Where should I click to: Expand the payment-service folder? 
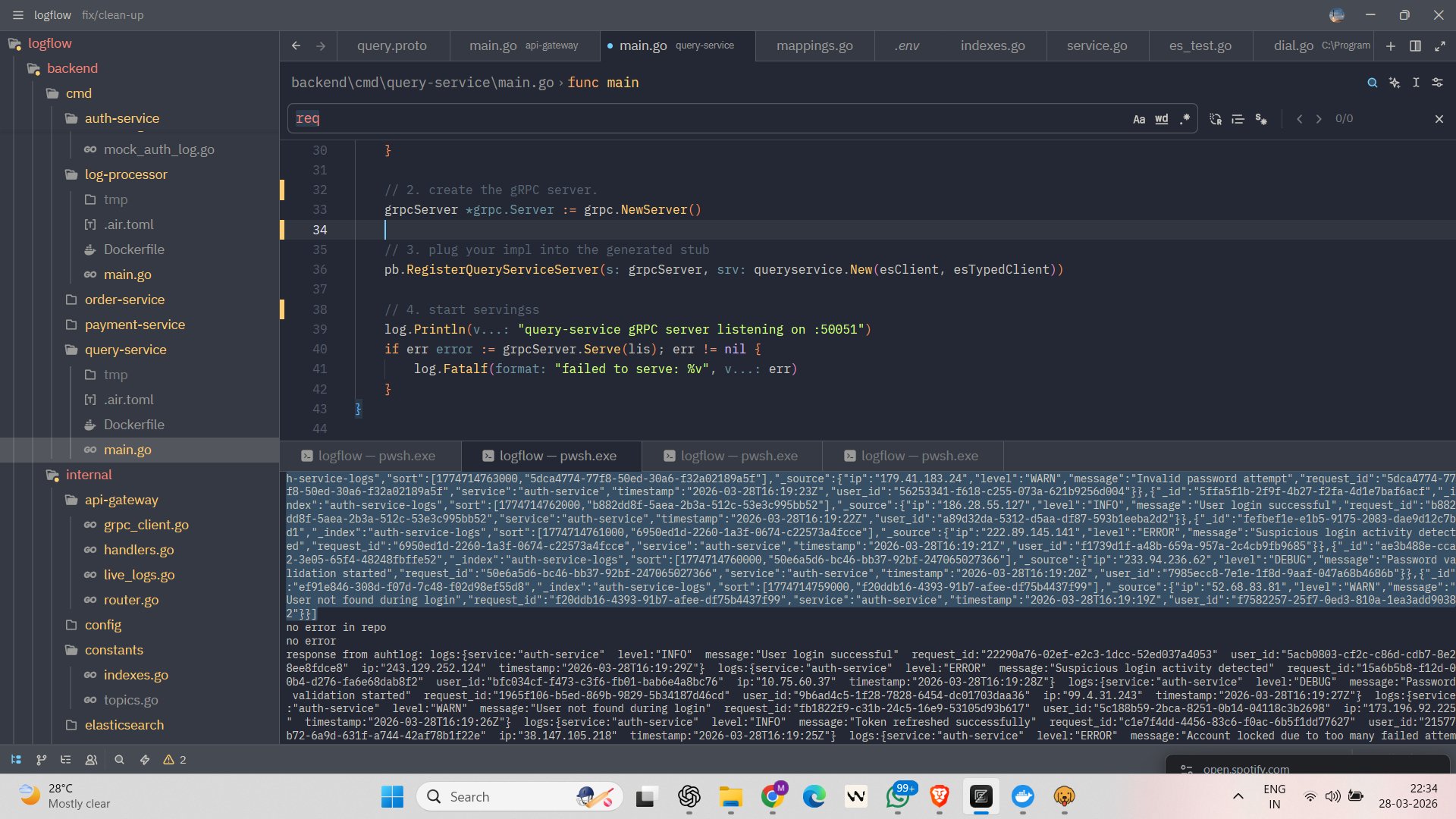pyautogui.click(x=134, y=325)
